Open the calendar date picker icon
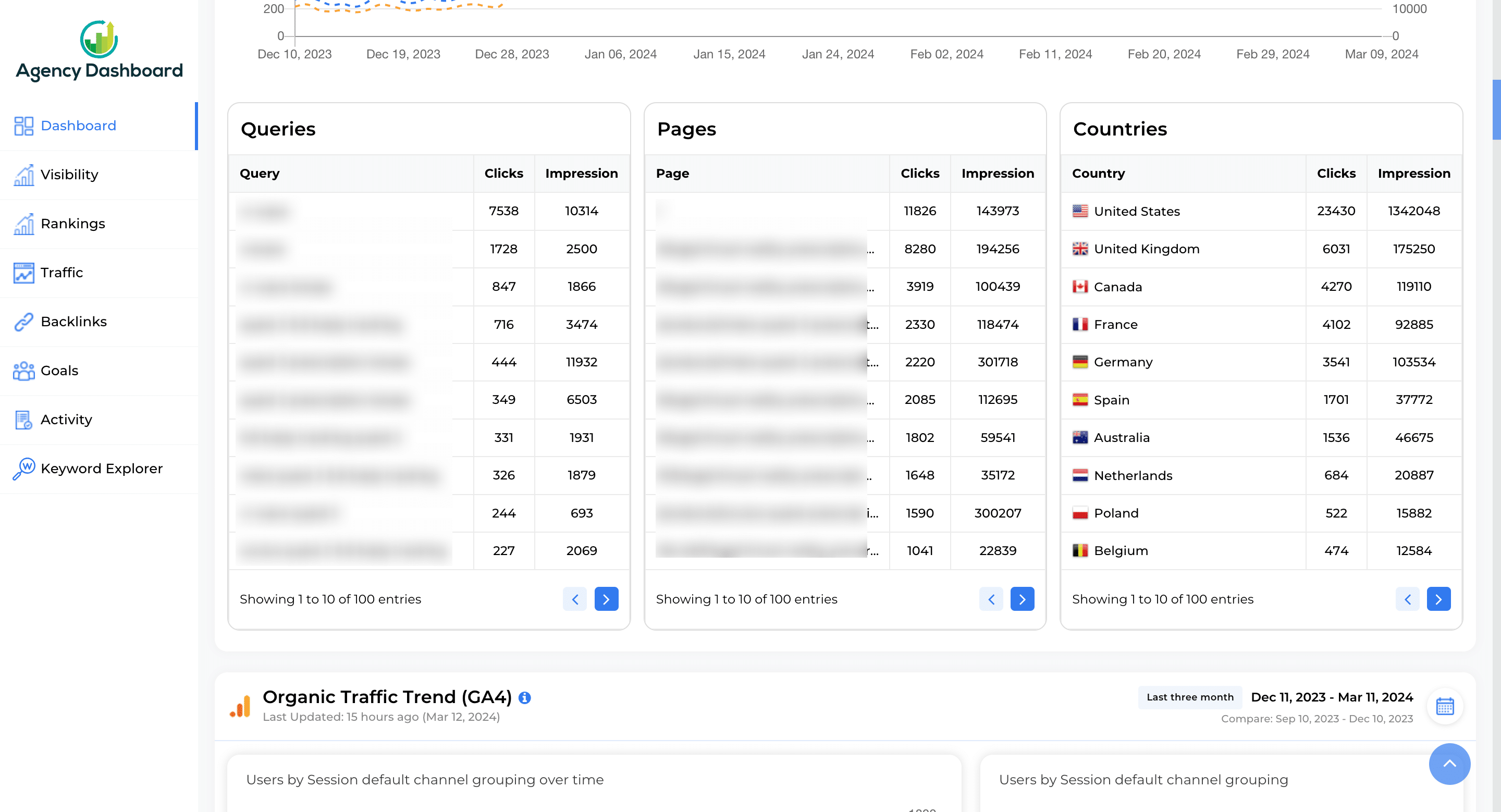This screenshot has width=1501, height=812. 1445,706
